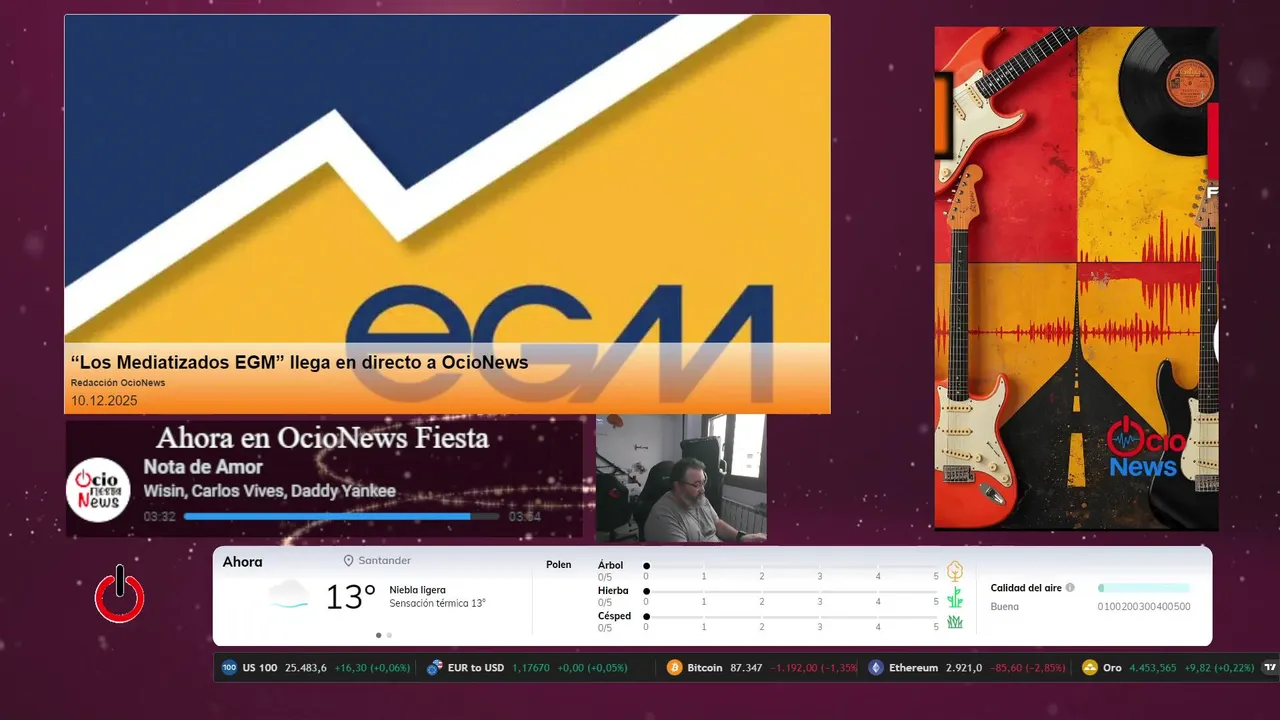1280x720 pixels.
Task: Click the Bitcoin ticker label
Action: click(x=705, y=668)
